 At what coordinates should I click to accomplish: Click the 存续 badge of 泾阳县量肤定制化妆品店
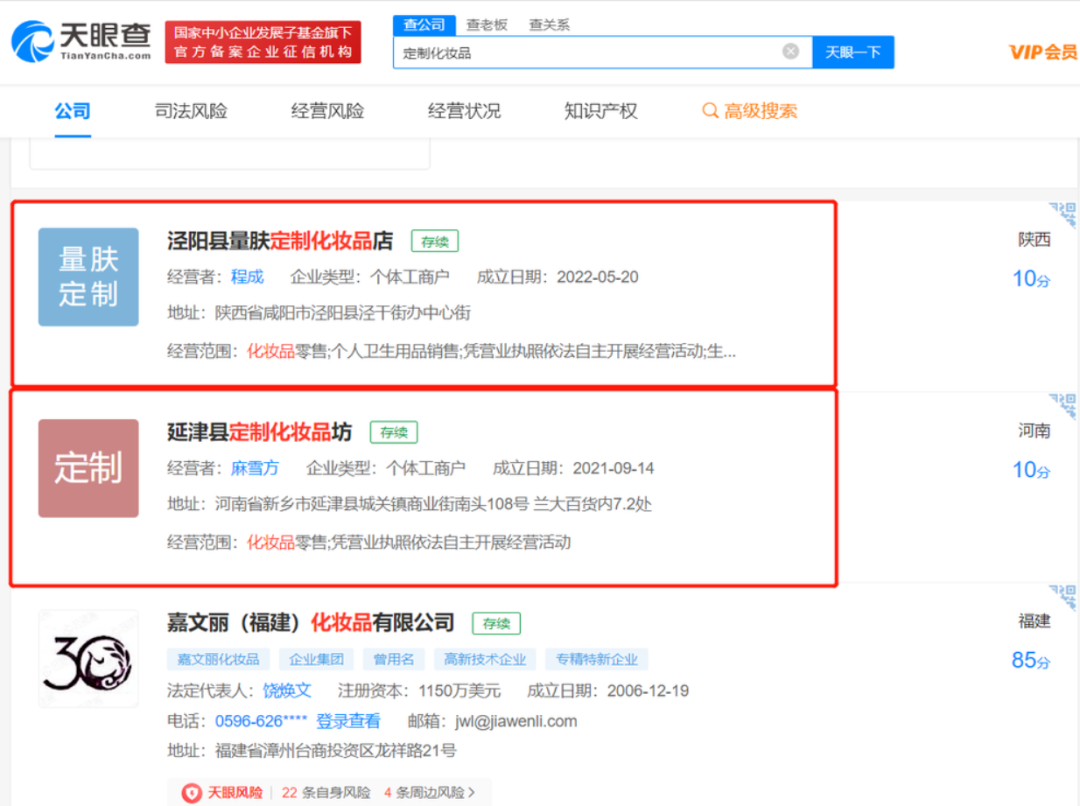(x=435, y=241)
